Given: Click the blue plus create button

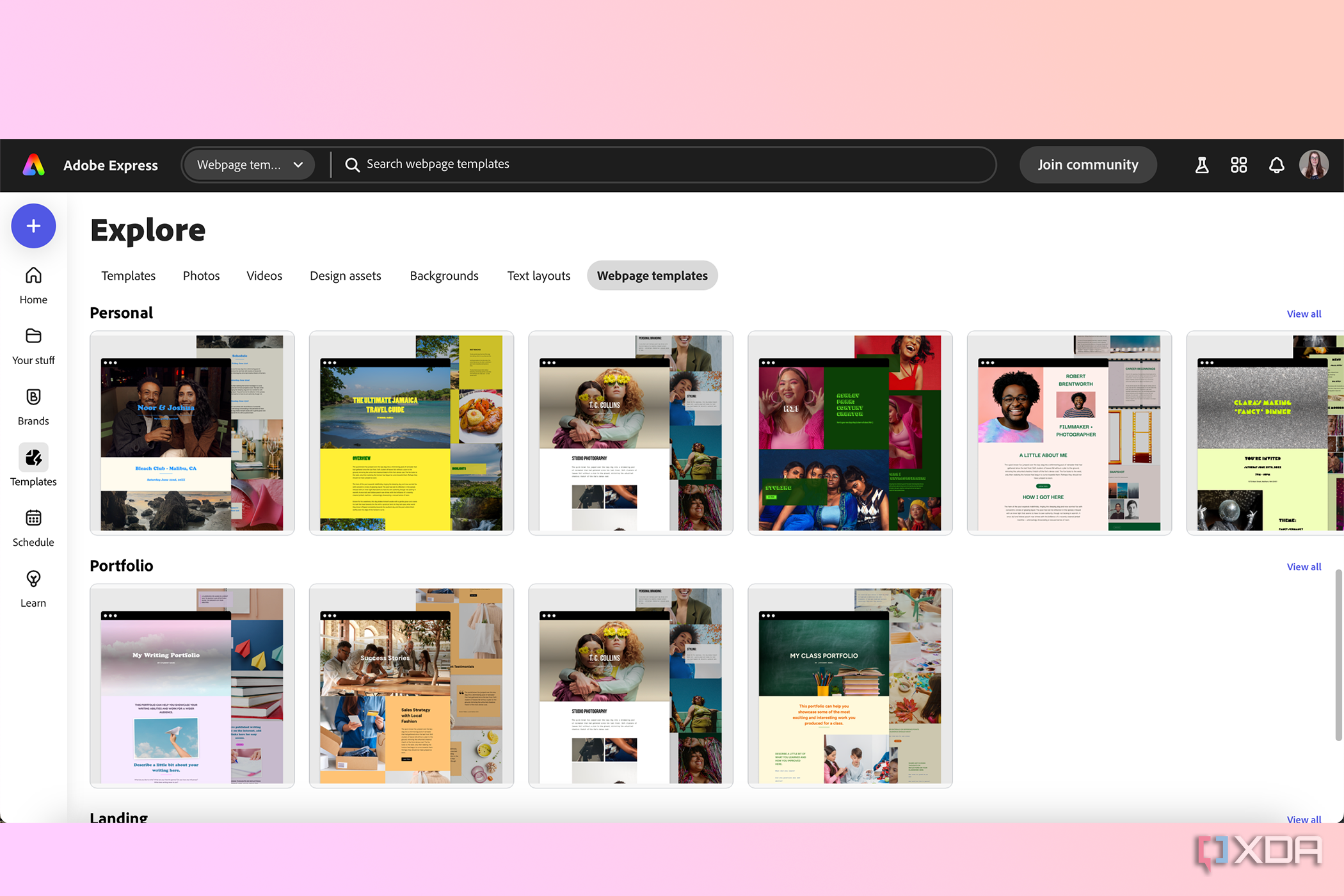Looking at the screenshot, I should [x=33, y=226].
